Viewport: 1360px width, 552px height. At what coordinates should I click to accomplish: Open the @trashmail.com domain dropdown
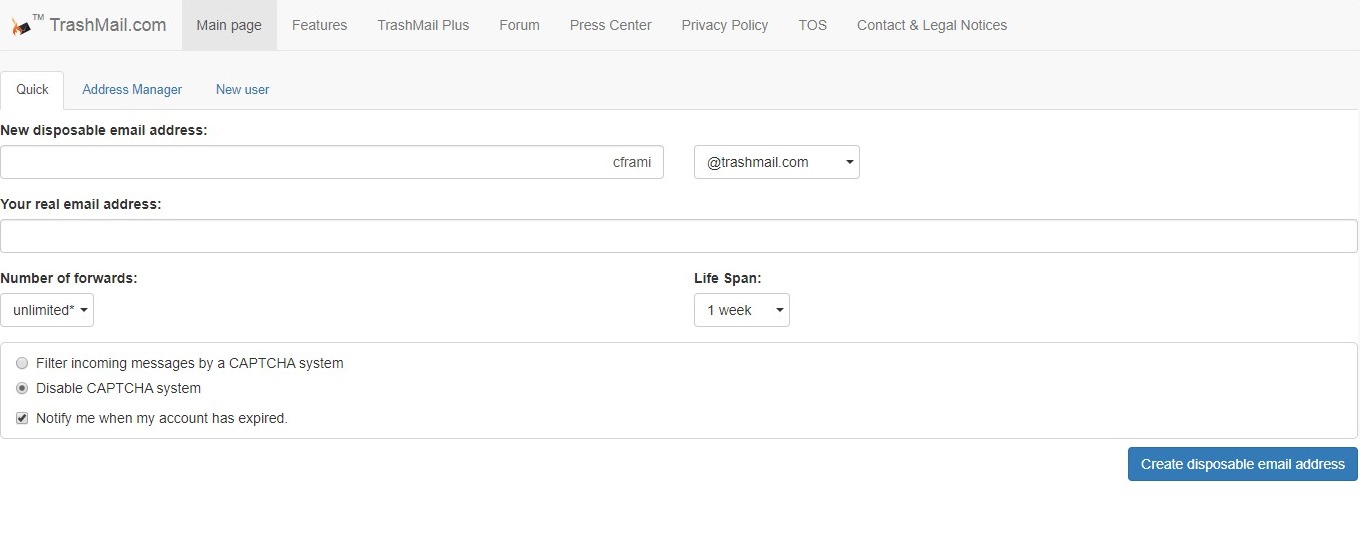click(x=776, y=162)
